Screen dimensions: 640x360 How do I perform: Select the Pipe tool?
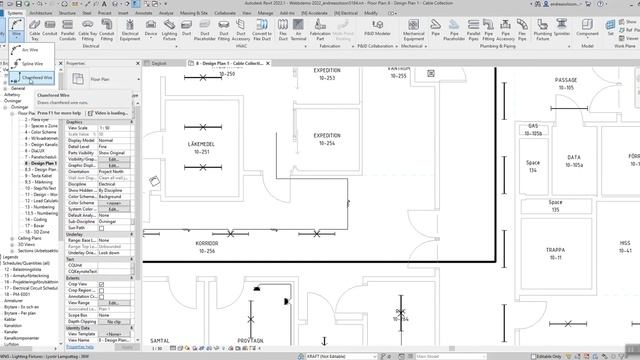[436, 28]
